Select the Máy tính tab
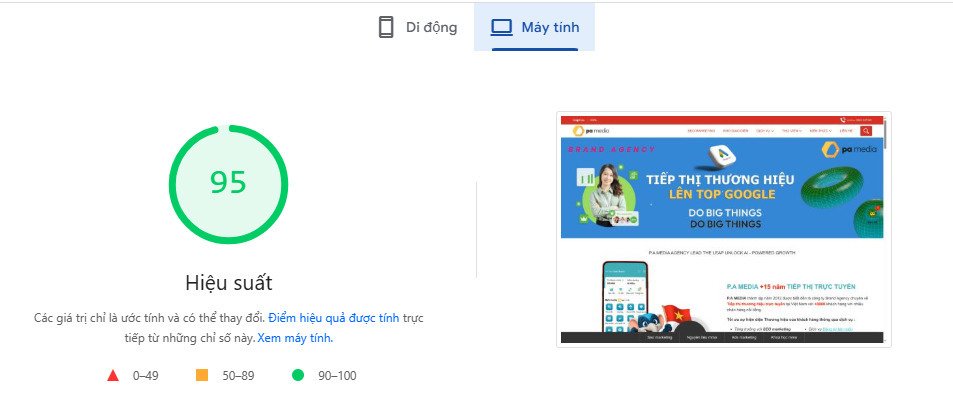This screenshot has width=953, height=400. 535,27
